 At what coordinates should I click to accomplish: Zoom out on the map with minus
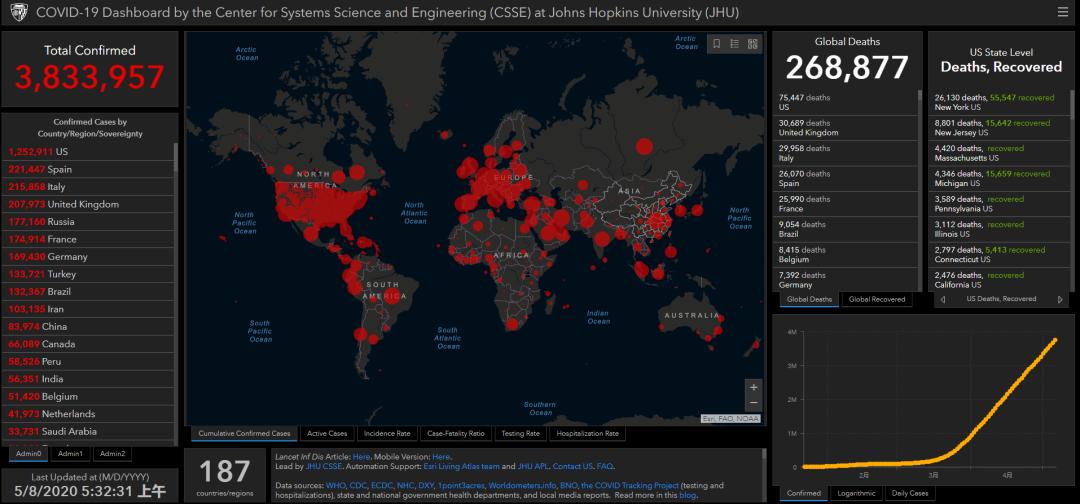pyautogui.click(x=753, y=404)
